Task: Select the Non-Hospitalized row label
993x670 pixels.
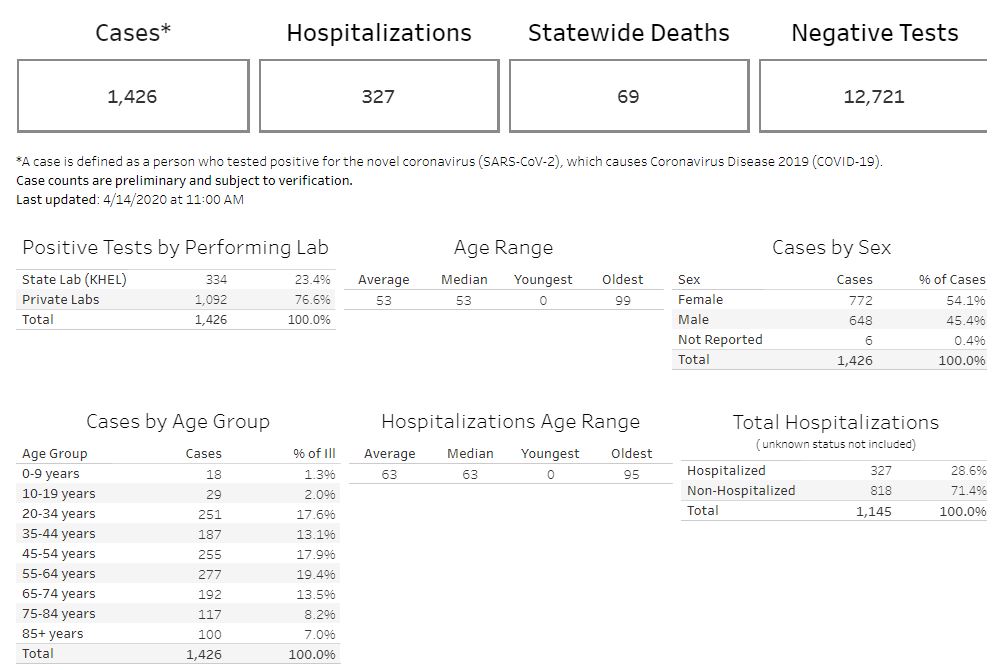Action: point(741,491)
